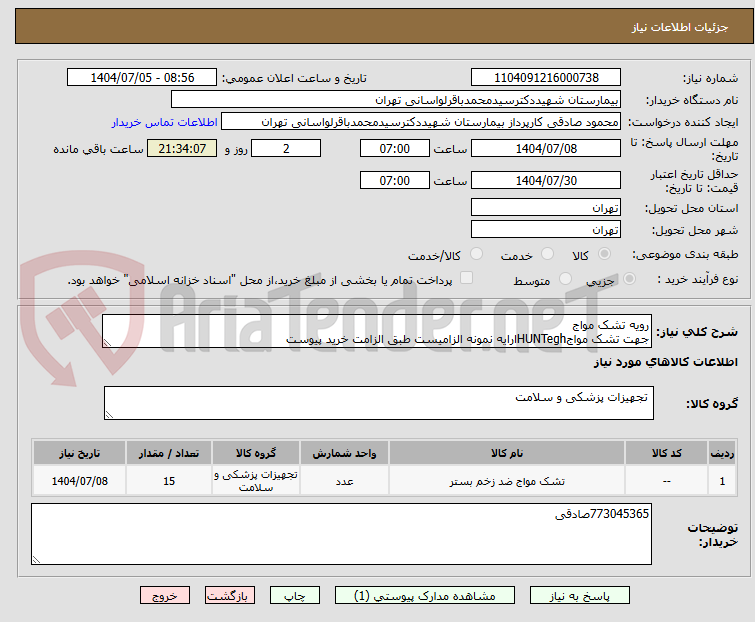Click the resize handle of گروه کالا textarea
Image resolution: width=755 pixels, height=622 pixels.
(109, 415)
